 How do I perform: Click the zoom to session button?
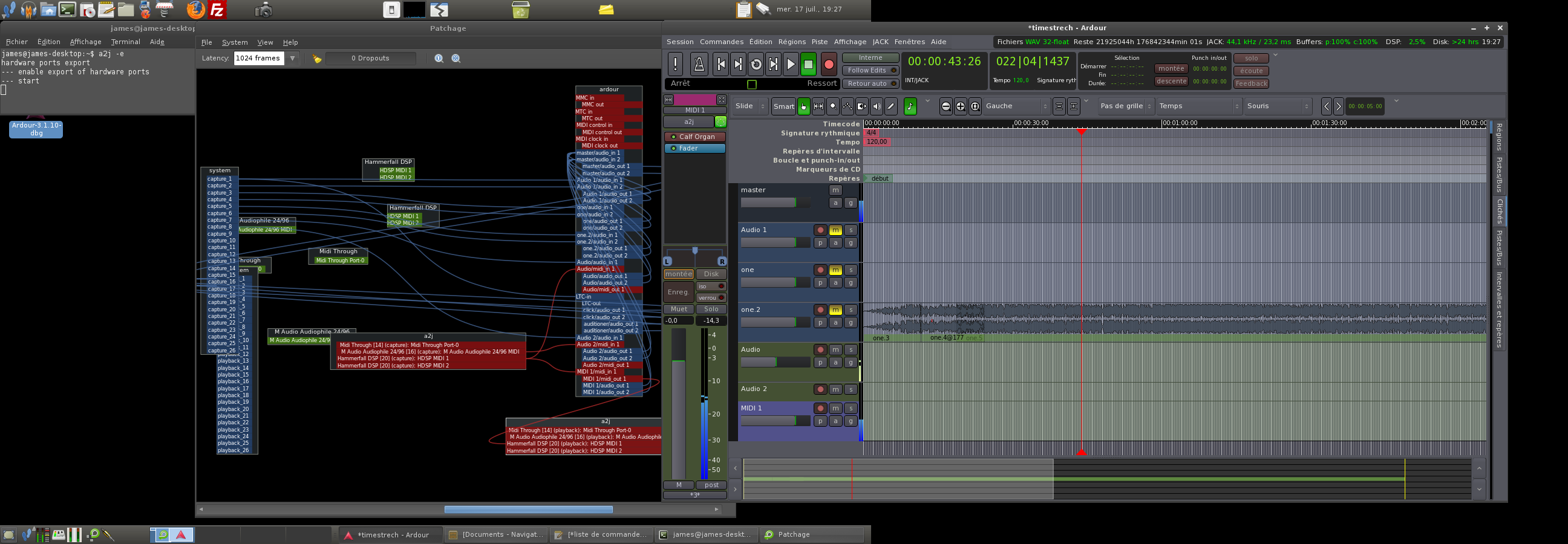pyautogui.click(x=975, y=106)
